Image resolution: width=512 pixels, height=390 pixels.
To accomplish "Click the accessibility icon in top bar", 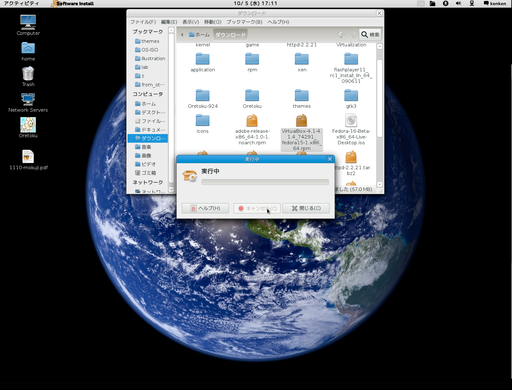I will click(x=446, y=3).
